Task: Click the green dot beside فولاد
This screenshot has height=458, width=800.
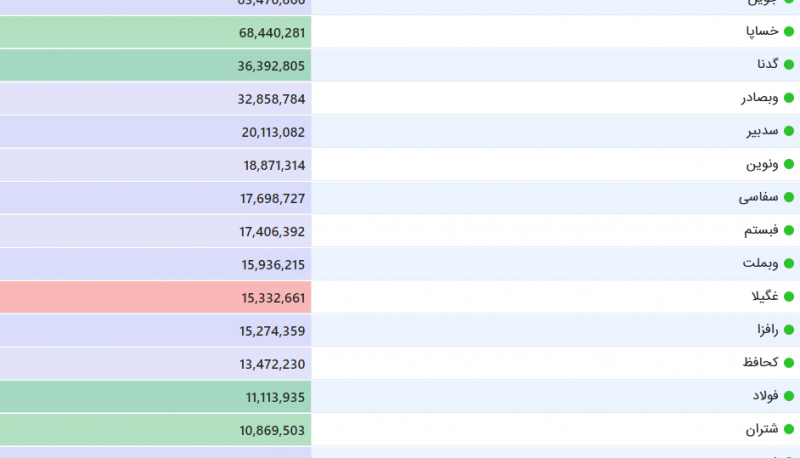Action: (x=789, y=396)
